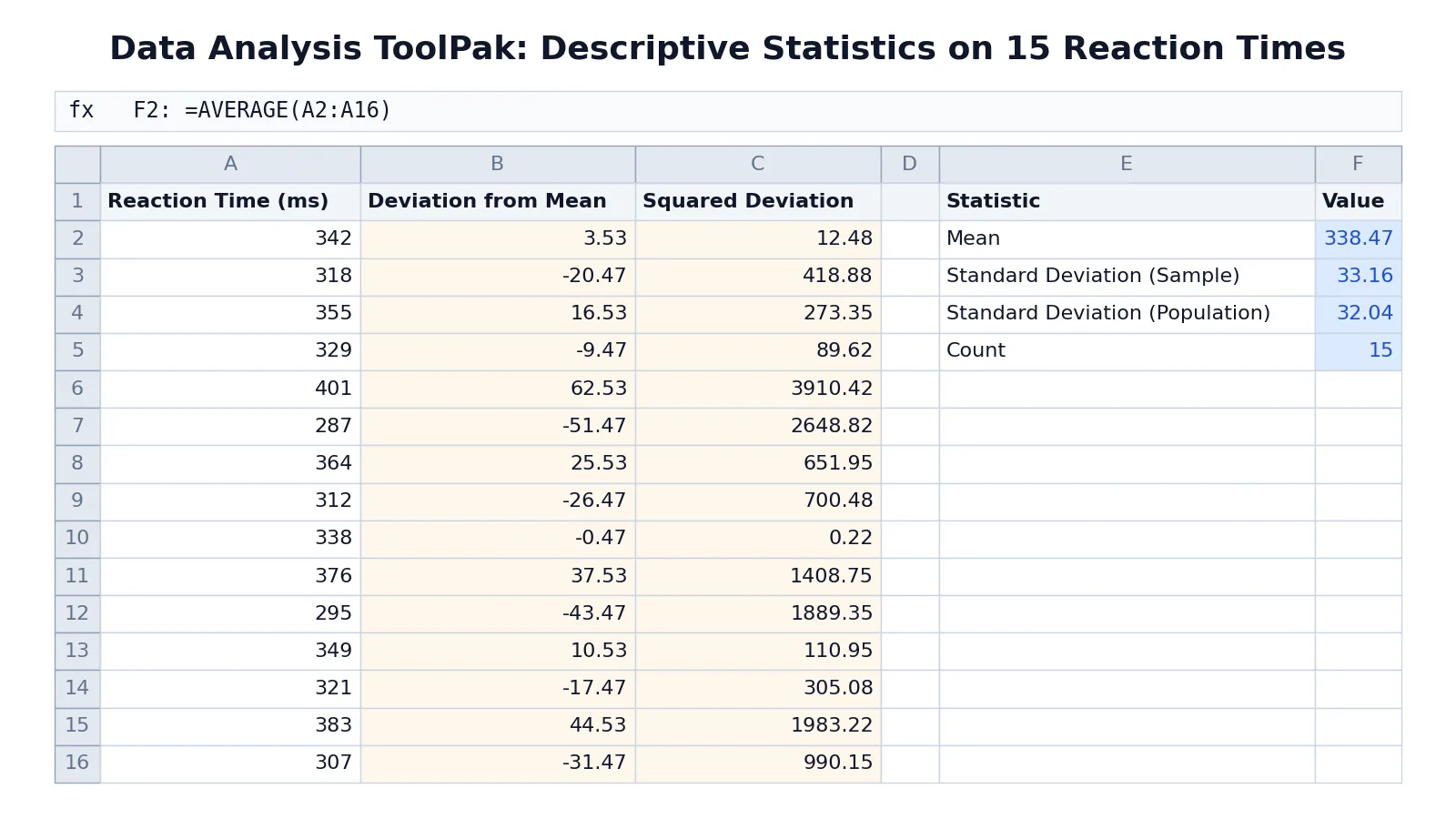
Task: Select reaction time cell 383
Action: (230, 726)
